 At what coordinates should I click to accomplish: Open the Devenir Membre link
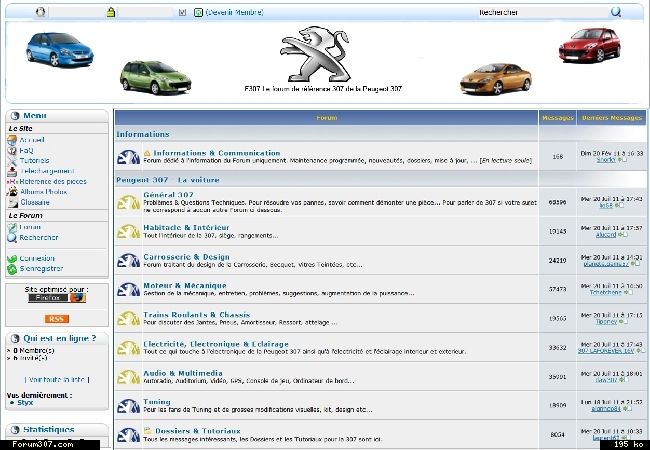click(234, 12)
